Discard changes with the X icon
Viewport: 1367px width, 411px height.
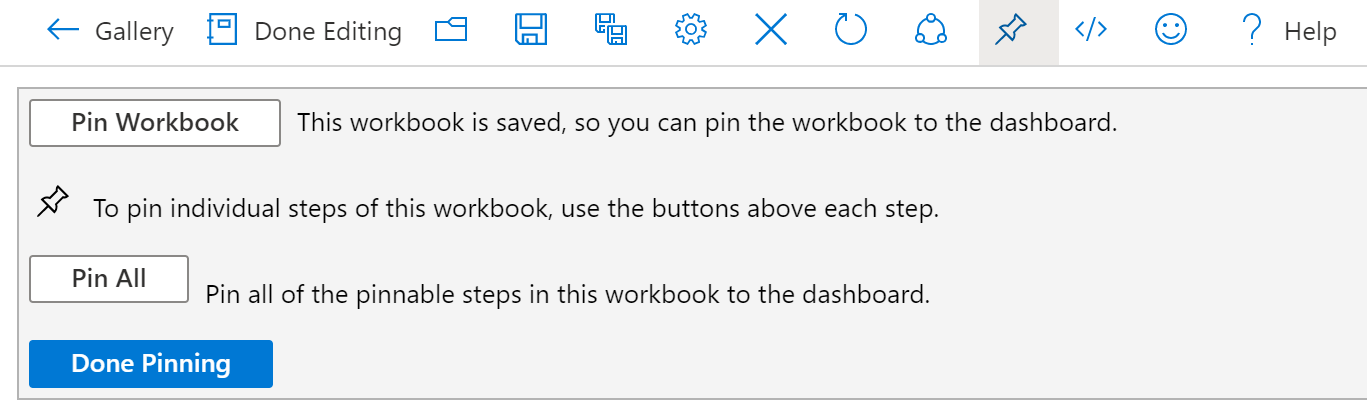pos(771,31)
